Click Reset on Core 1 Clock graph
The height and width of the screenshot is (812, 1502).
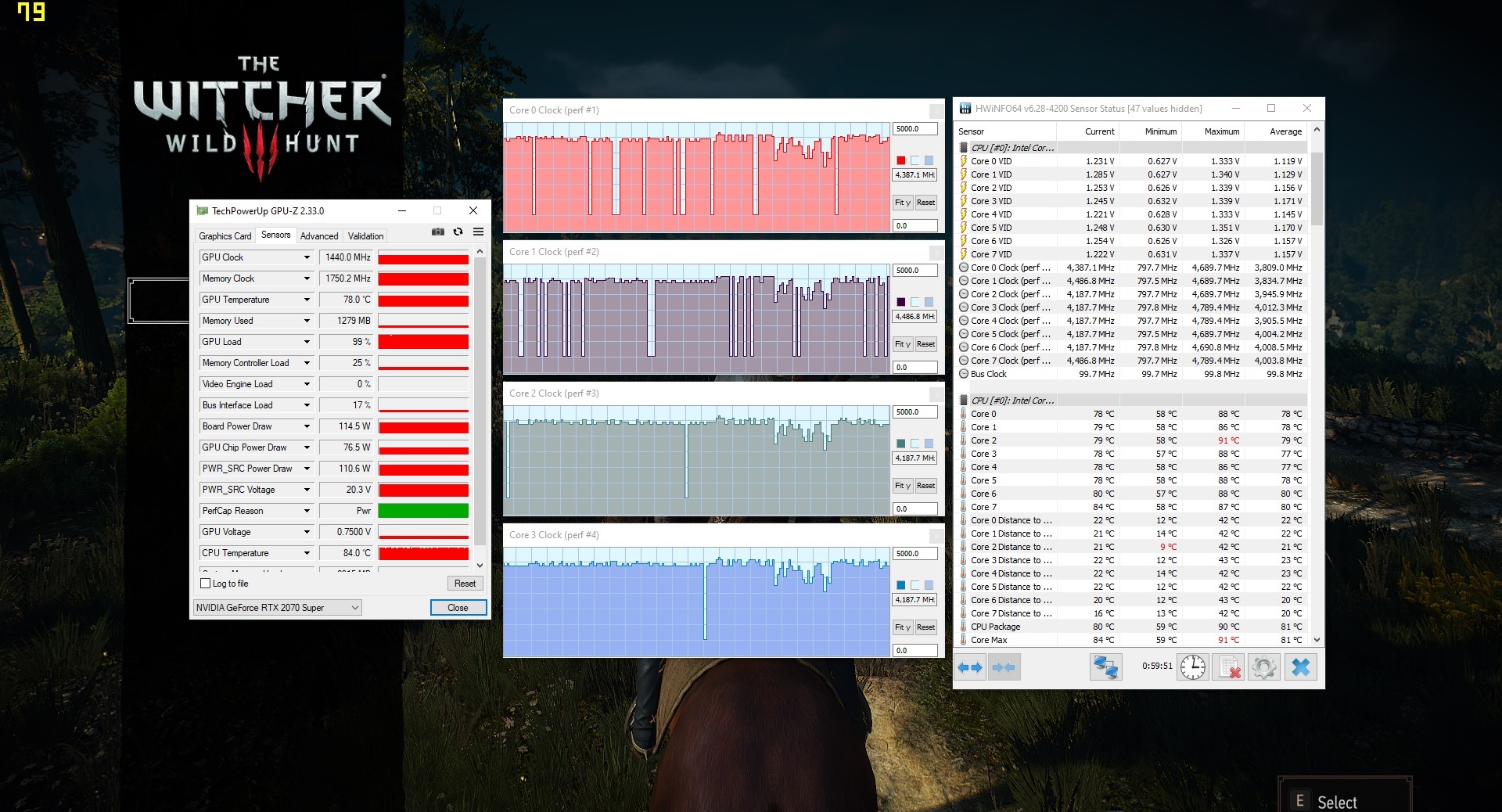click(925, 344)
